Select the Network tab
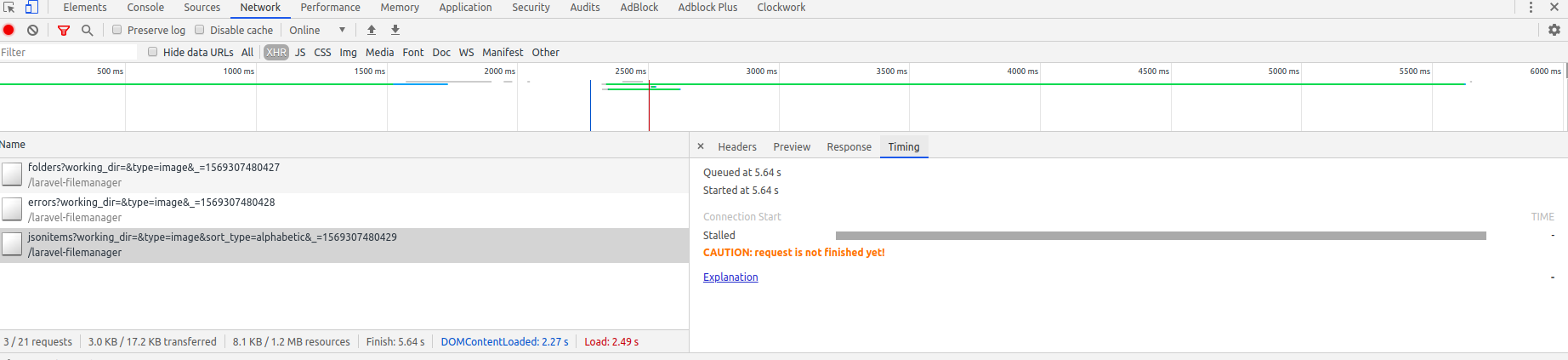The height and width of the screenshot is (360, 1568). (x=260, y=7)
